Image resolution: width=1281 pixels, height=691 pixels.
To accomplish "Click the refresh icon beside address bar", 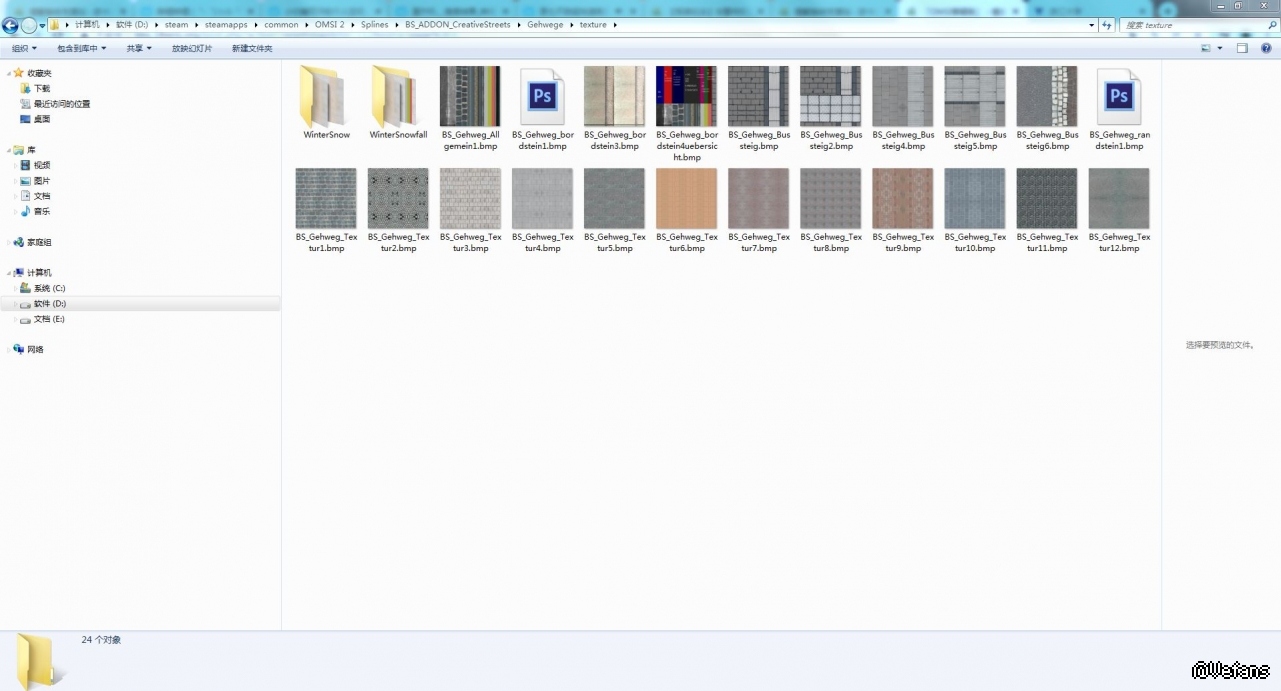I will 1106,25.
